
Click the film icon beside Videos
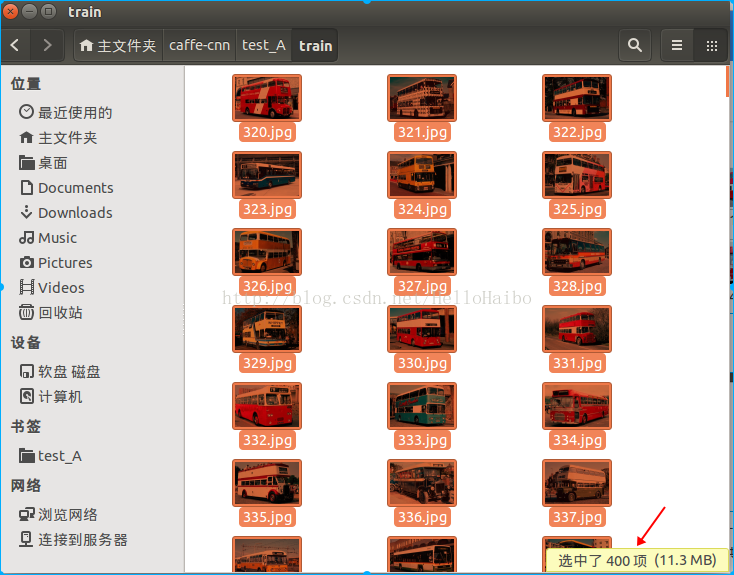point(26,287)
